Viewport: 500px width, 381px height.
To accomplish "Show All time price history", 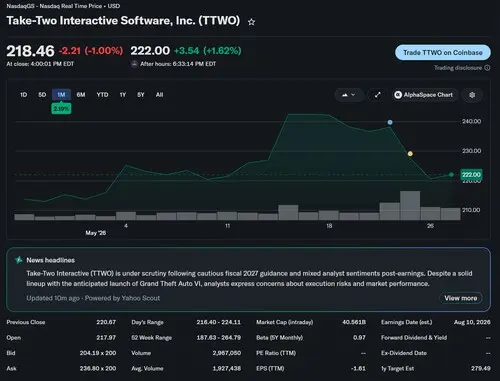I will [x=159, y=95].
